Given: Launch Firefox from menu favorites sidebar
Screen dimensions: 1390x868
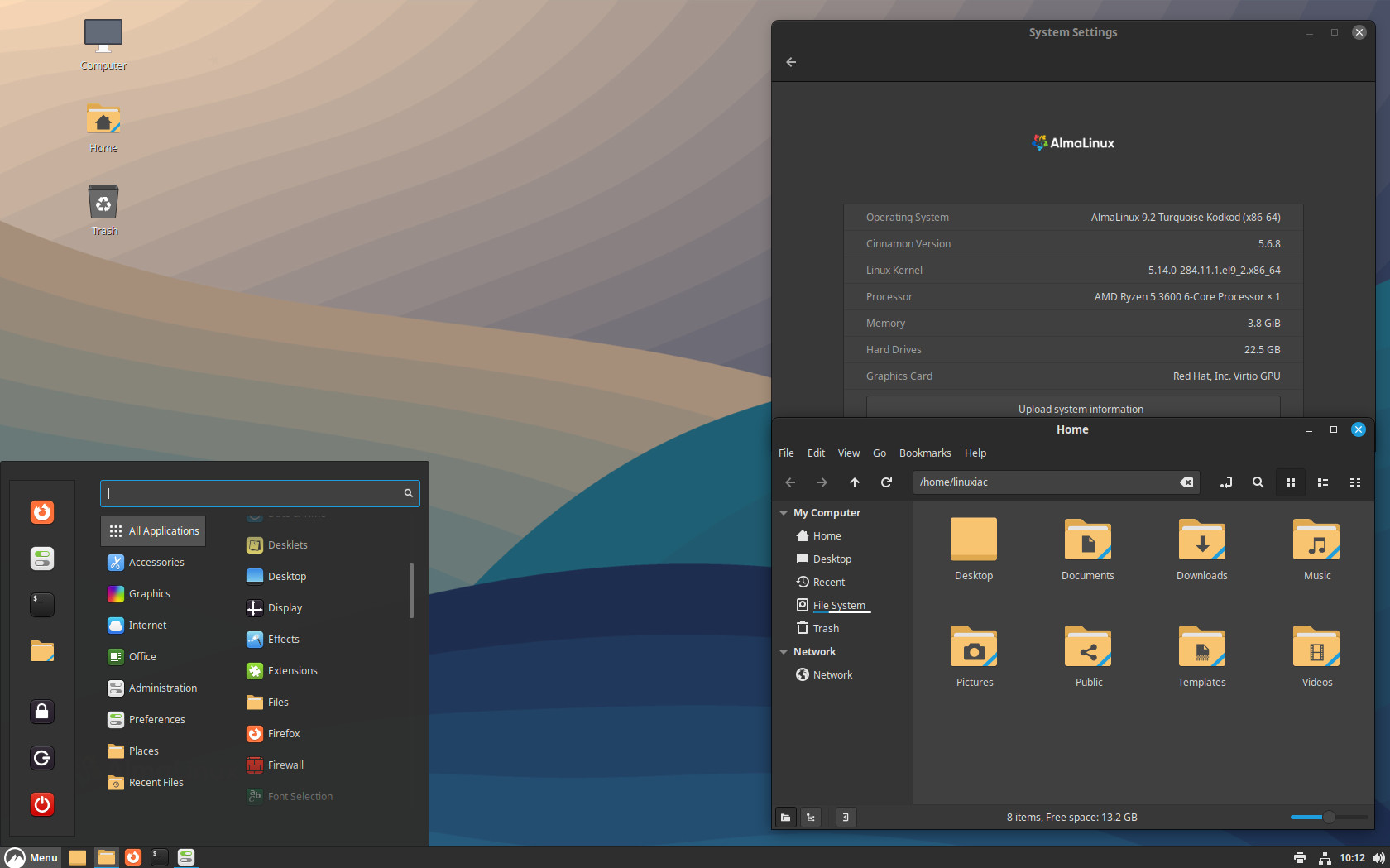Looking at the screenshot, I should tap(42, 512).
